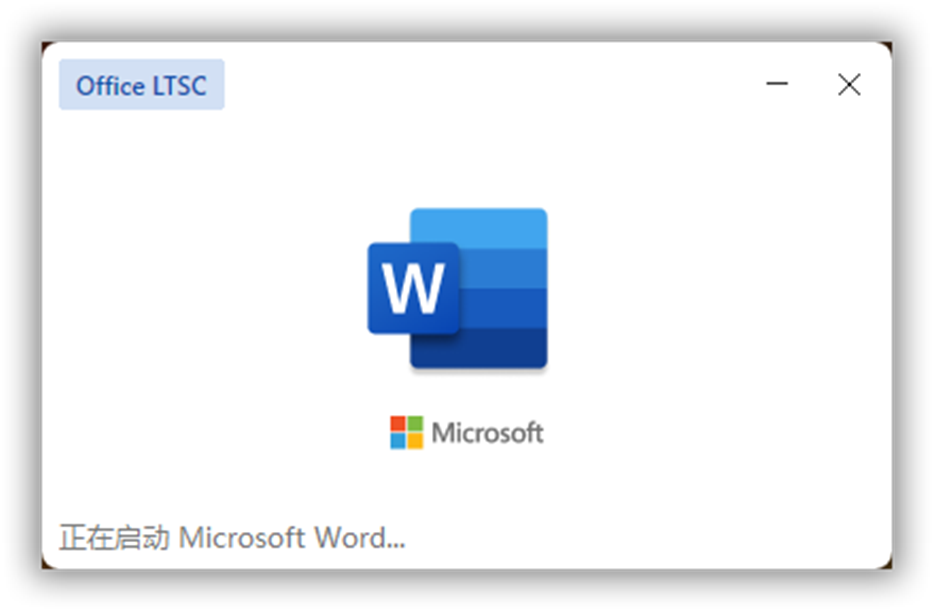Click the "正在启动 Microsoft Word..." status text
This screenshot has height=612, width=935.
tap(232, 537)
